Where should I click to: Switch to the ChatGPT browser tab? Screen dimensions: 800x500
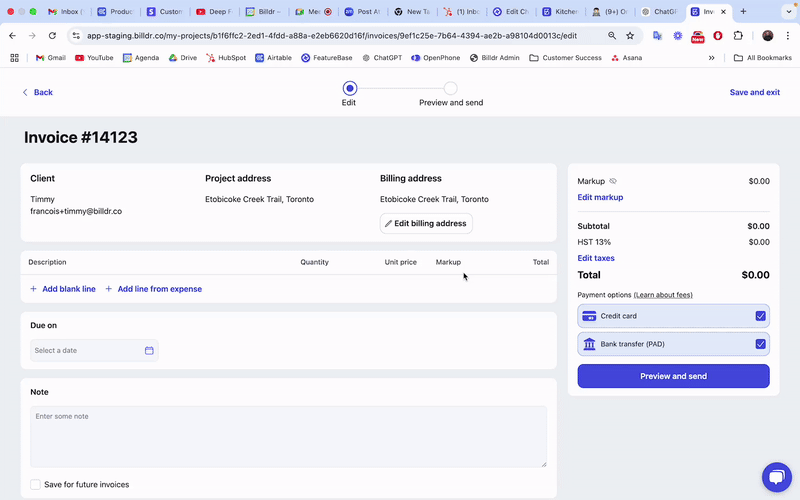tap(660, 12)
